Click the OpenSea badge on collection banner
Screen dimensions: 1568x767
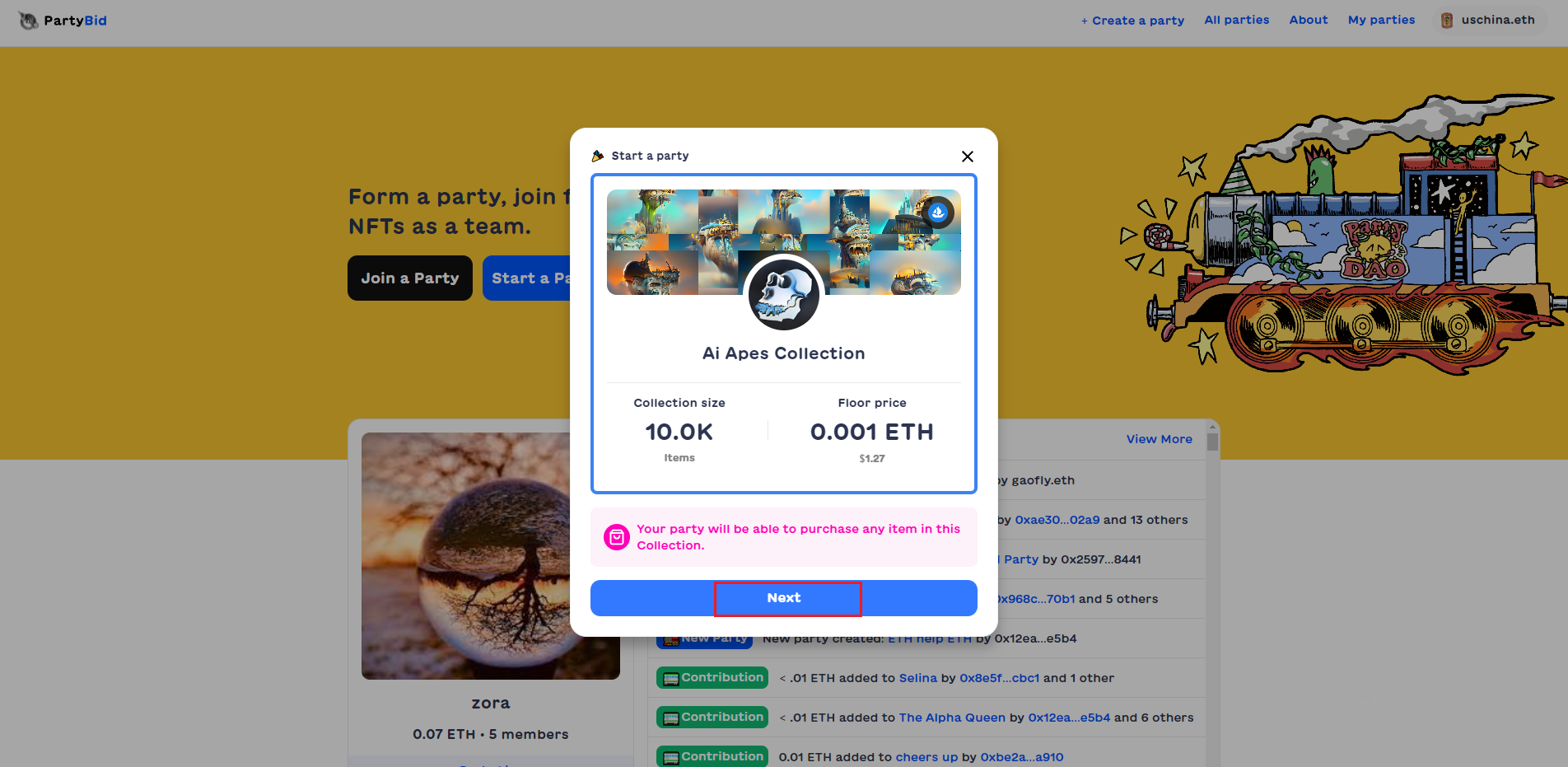tap(938, 213)
